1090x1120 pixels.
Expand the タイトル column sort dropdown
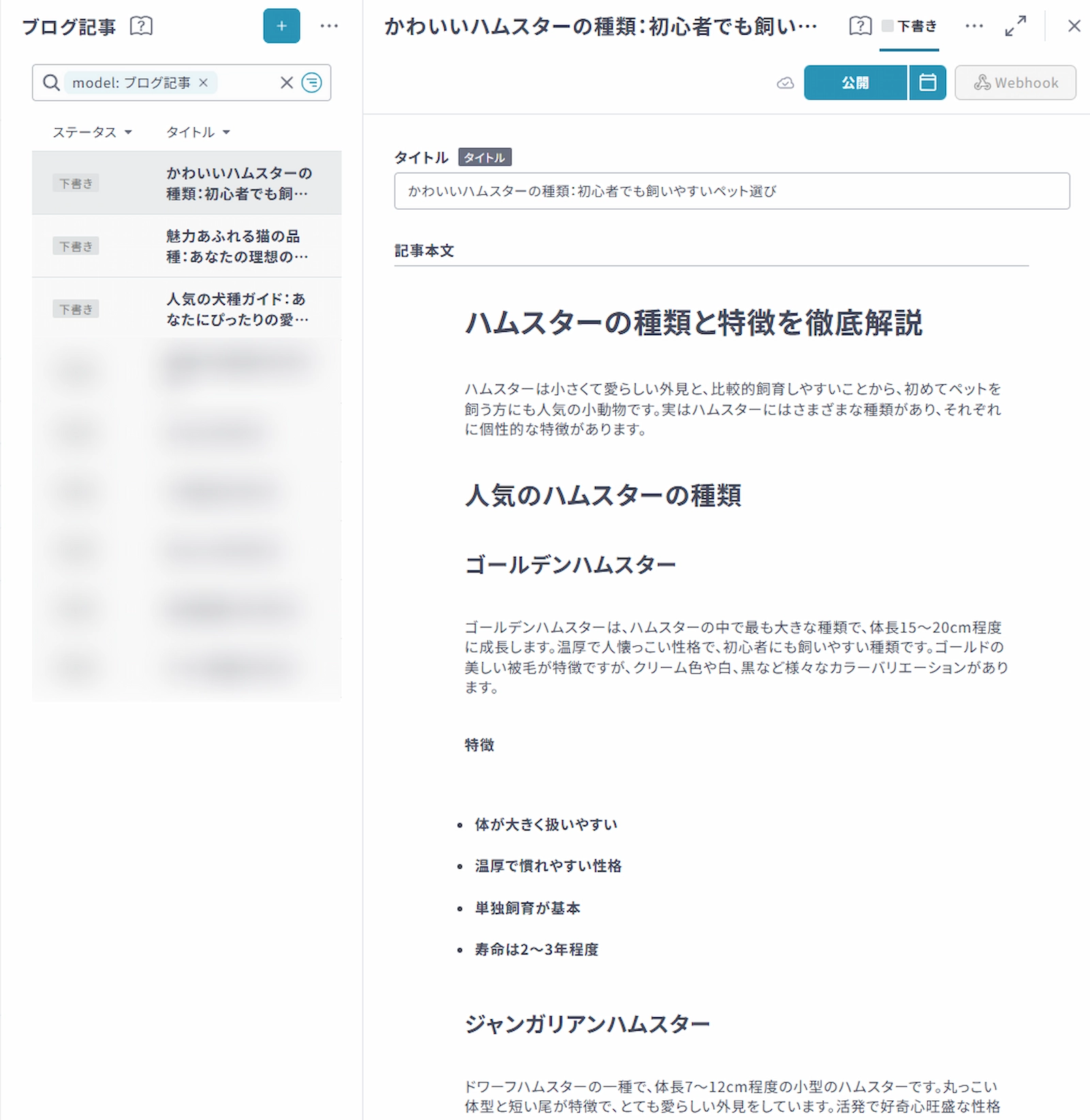[198, 132]
